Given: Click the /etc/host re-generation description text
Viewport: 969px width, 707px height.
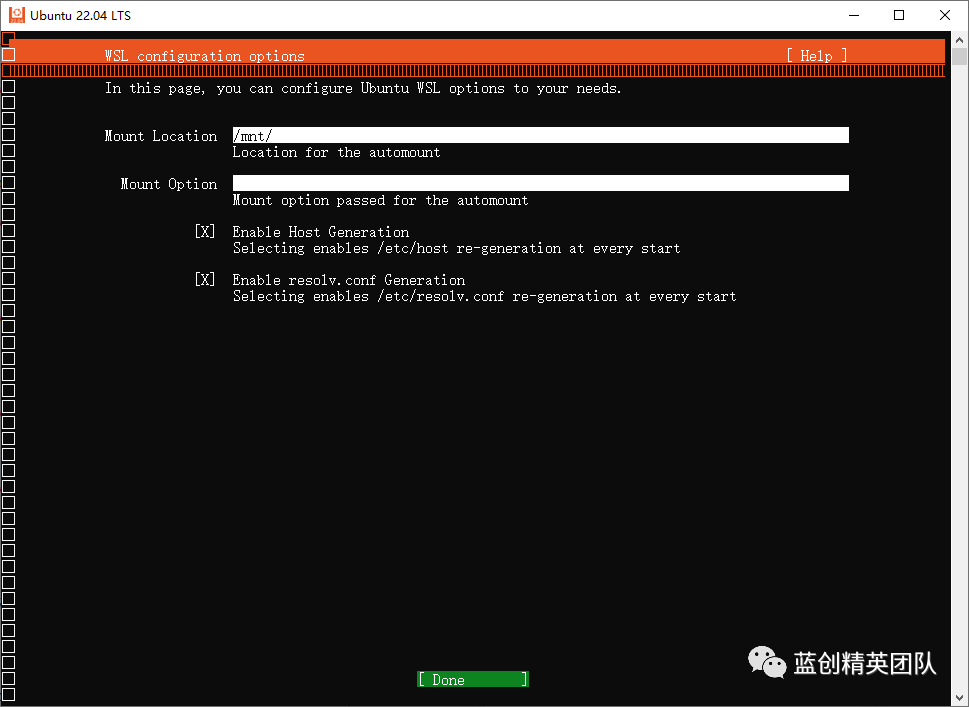Looking at the screenshot, I should coord(456,248).
